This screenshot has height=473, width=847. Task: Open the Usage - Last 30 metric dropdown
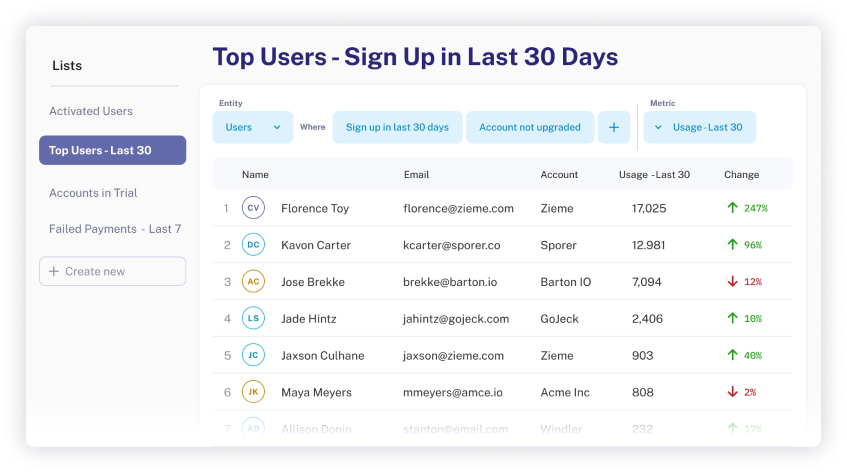700,127
